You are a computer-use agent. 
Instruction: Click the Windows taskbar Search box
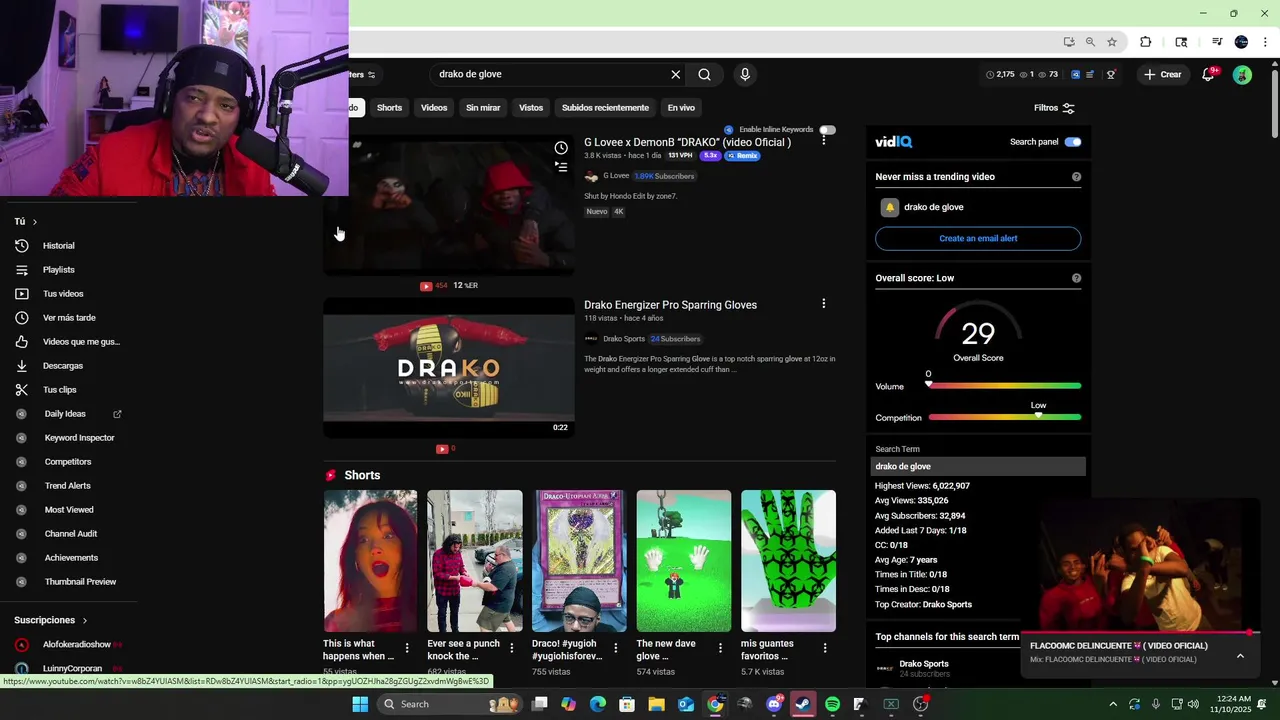(450, 704)
